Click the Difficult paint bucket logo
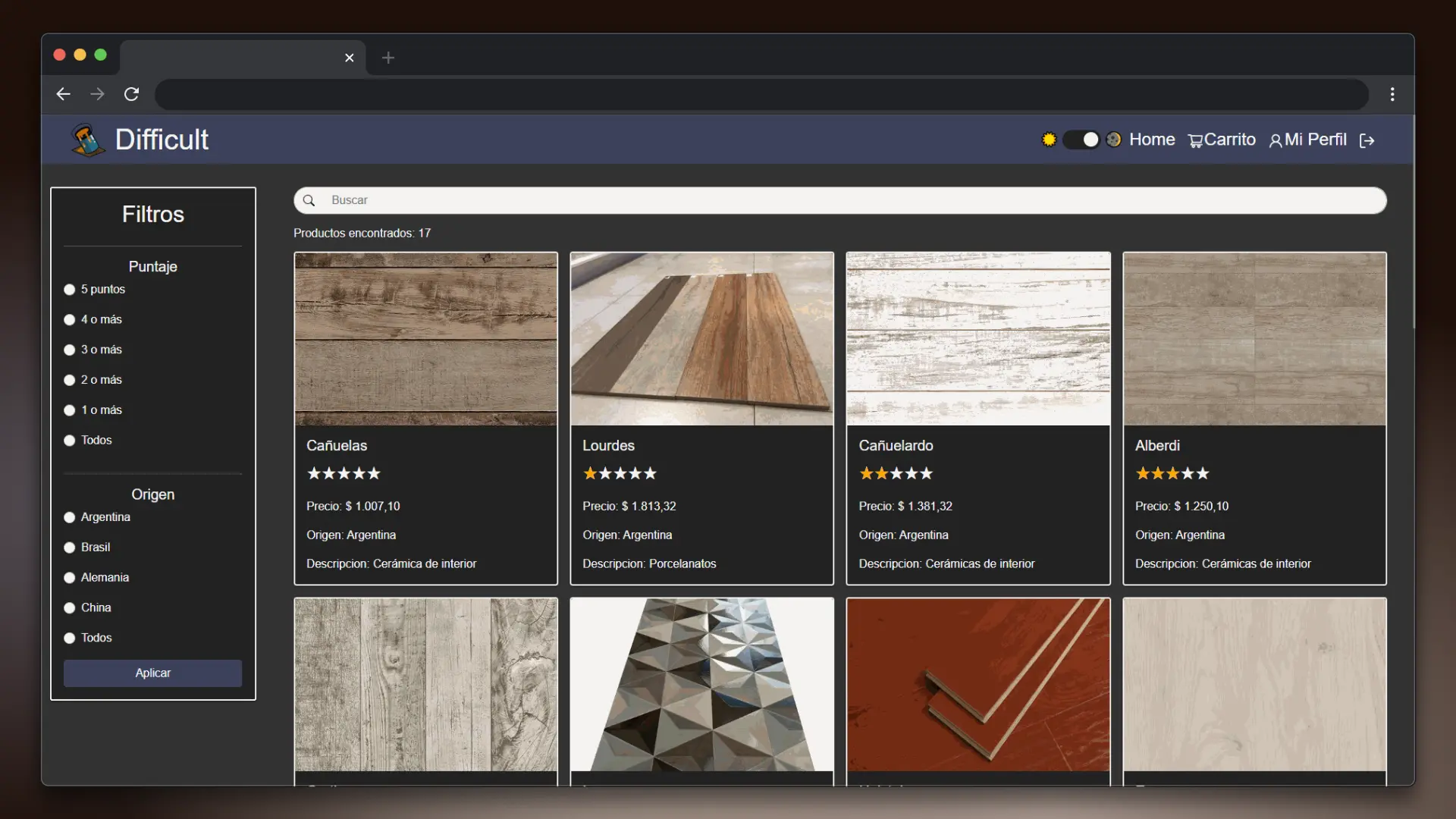 (88, 140)
